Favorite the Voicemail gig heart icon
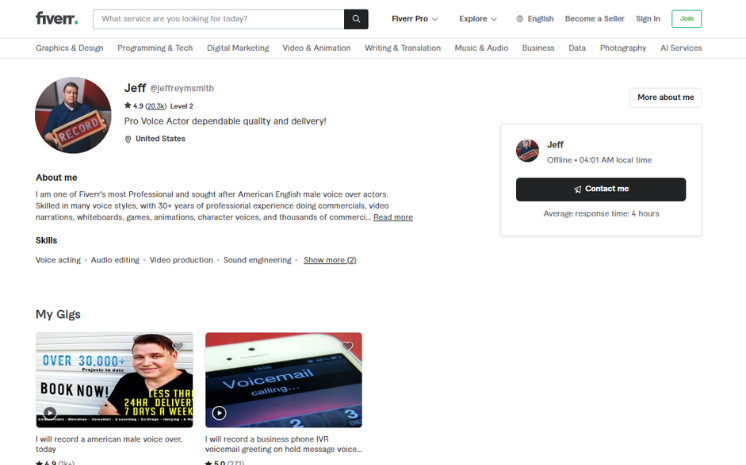The image size is (746, 465). click(x=347, y=346)
